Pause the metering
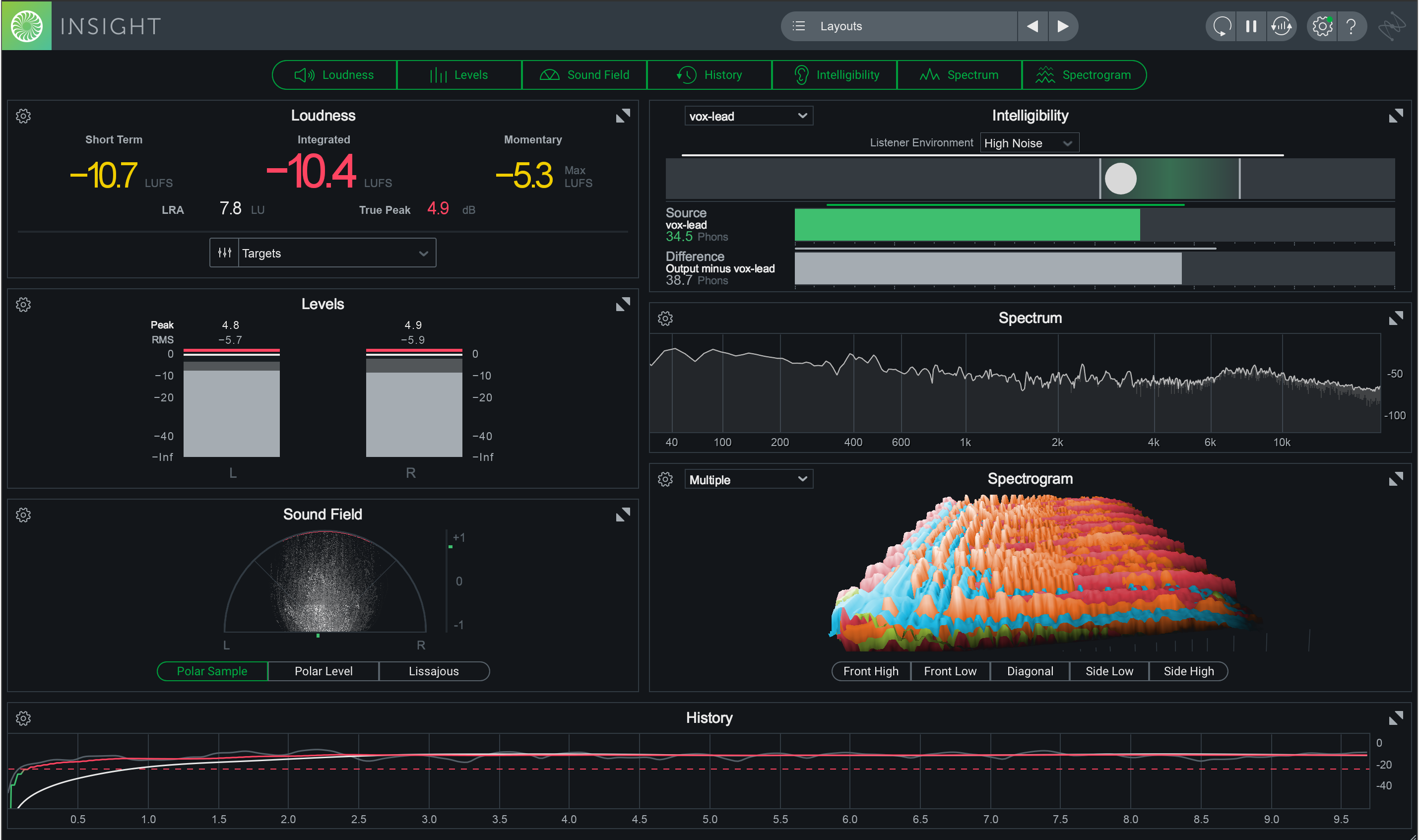Image resolution: width=1419 pixels, height=840 pixels. tap(1251, 26)
